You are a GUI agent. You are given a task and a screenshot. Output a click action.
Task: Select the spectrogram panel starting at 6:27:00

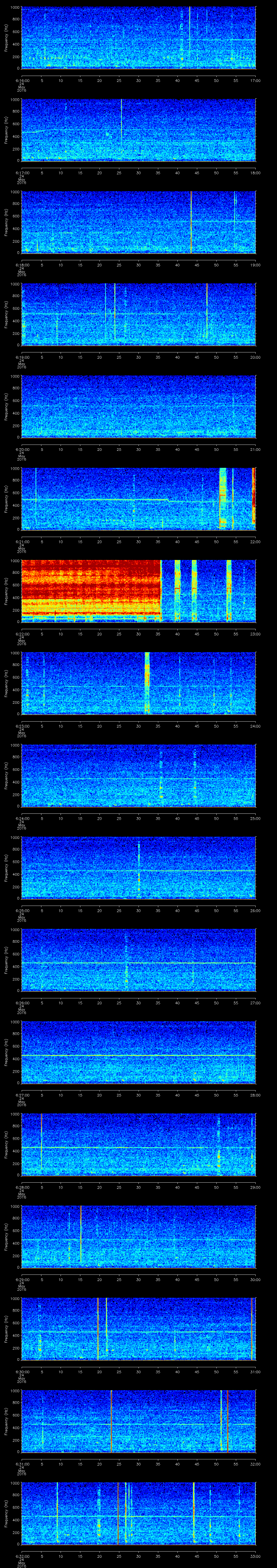(x=139, y=1052)
